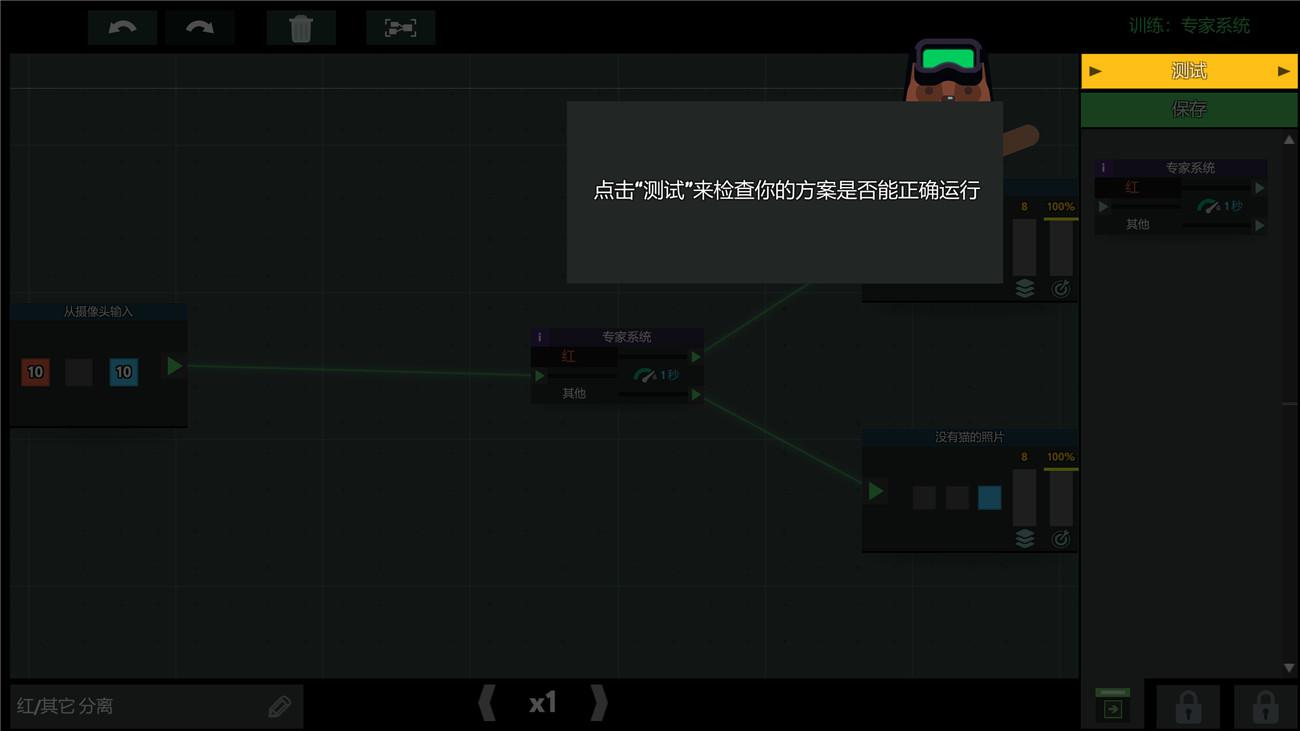Image resolution: width=1300 pixels, height=731 pixels.
Task: Click the blue swatch in 没有猫的照片 node
Action: (x=989, y=498)
